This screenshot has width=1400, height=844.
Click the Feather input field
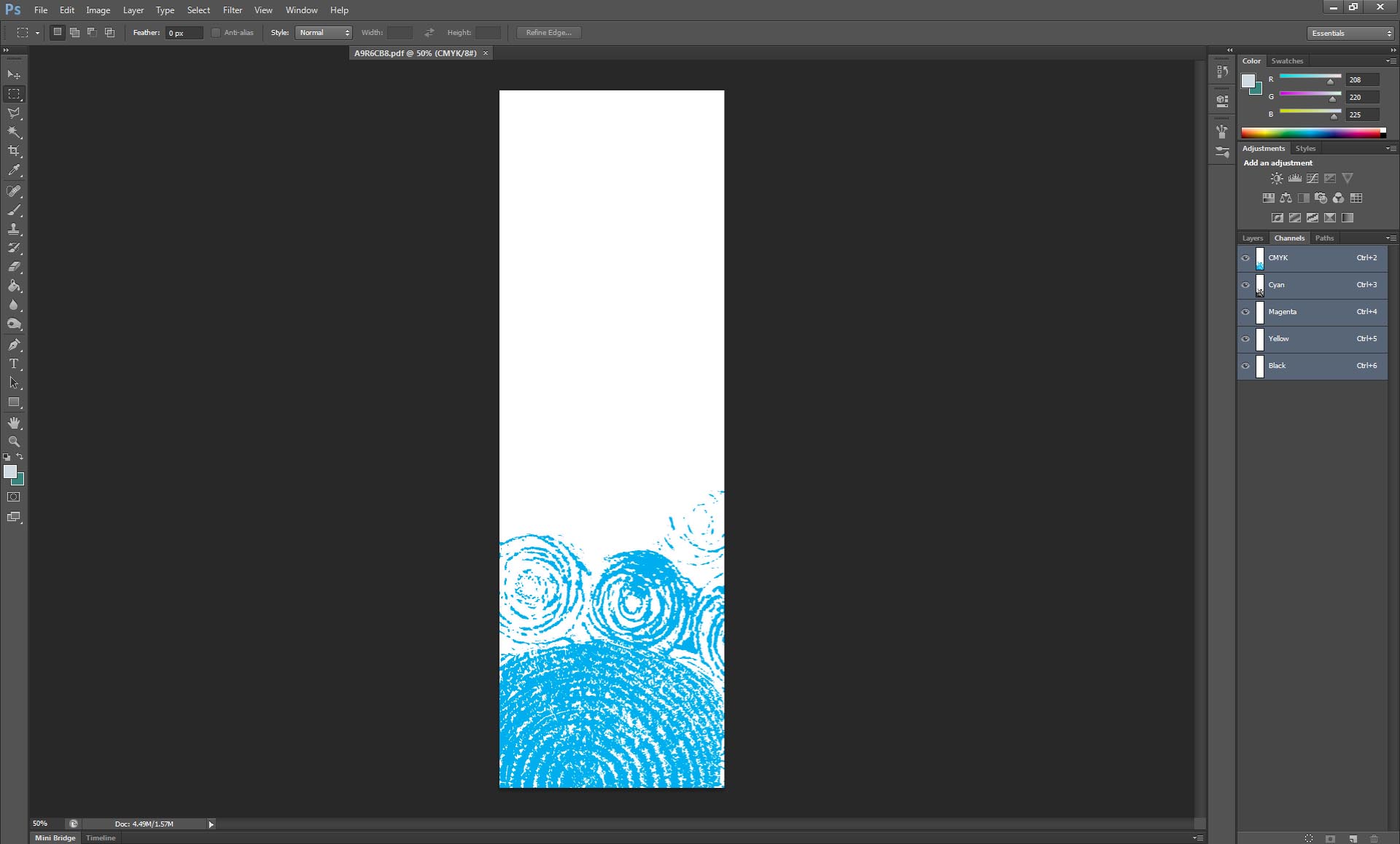pyautogui.click(x=184, y=33)
